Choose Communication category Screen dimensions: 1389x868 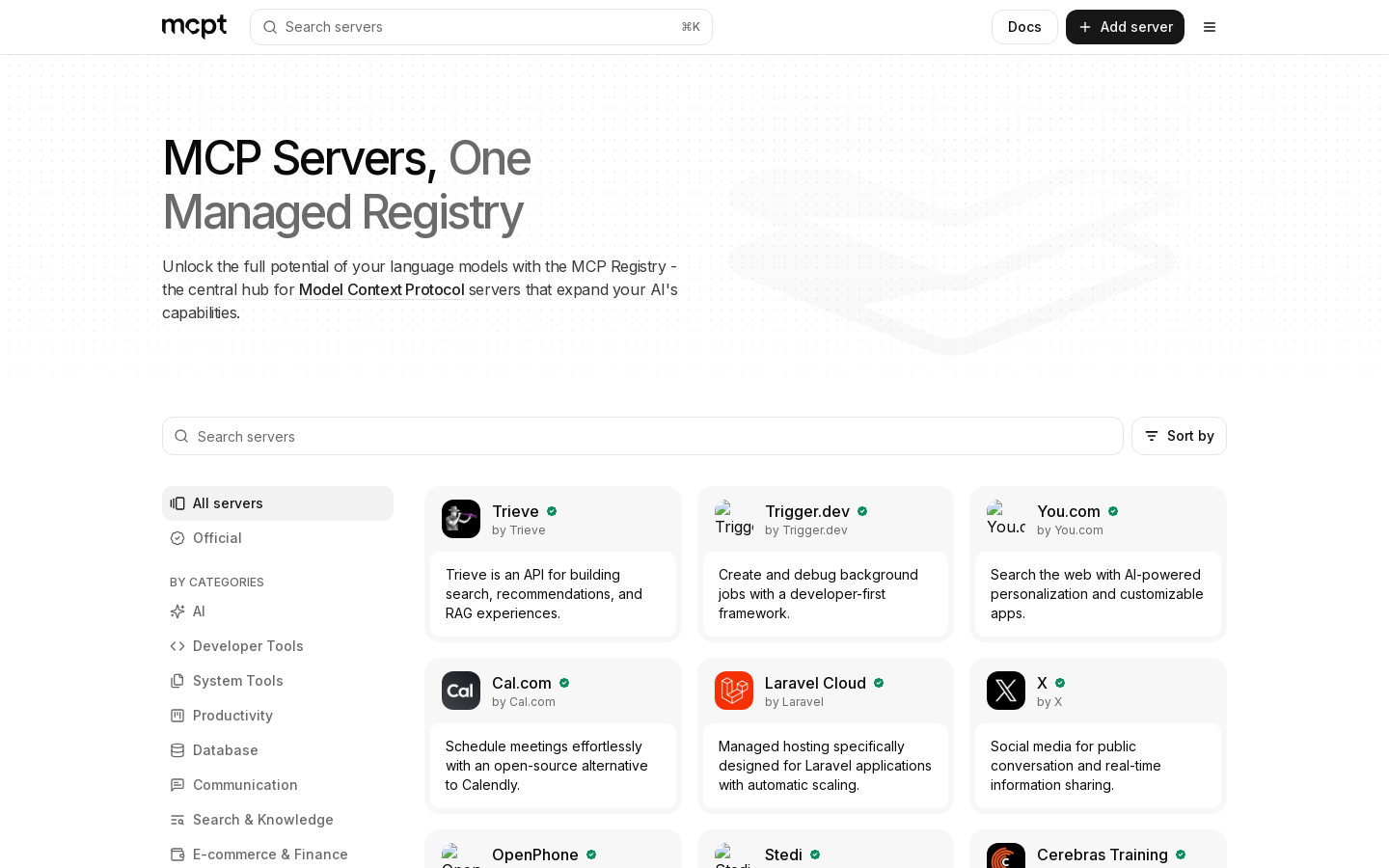coord(278,785)
